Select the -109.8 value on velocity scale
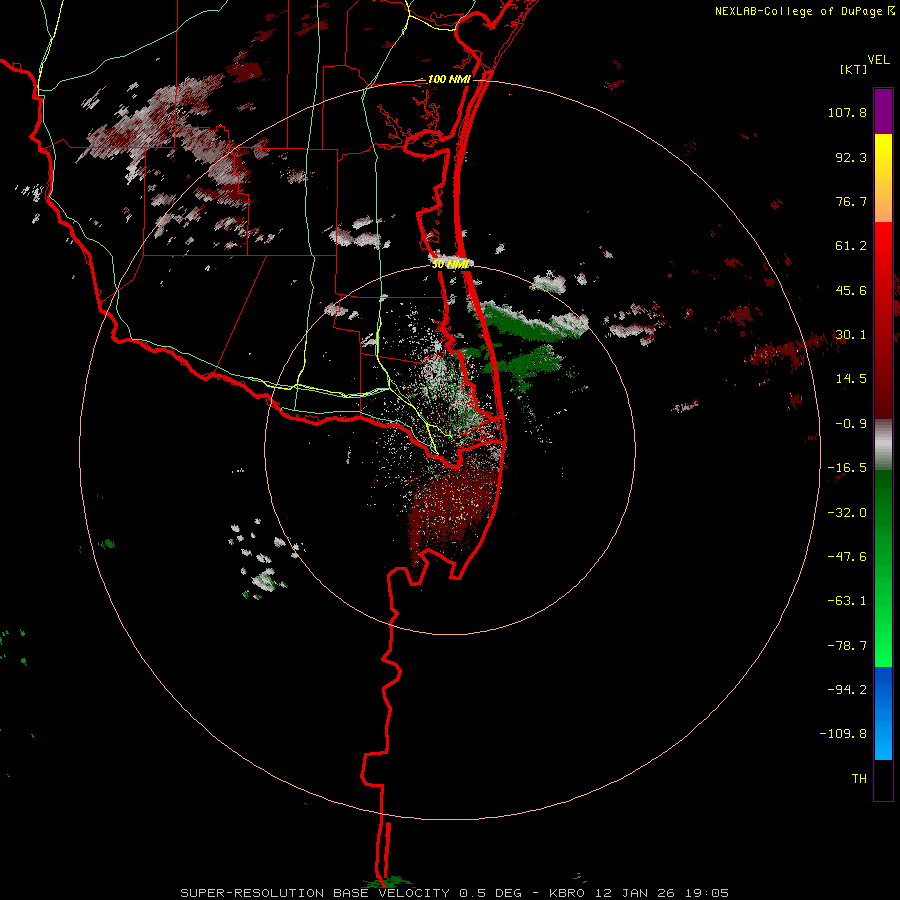Viewport: 900px width, 900px height. 843,734
